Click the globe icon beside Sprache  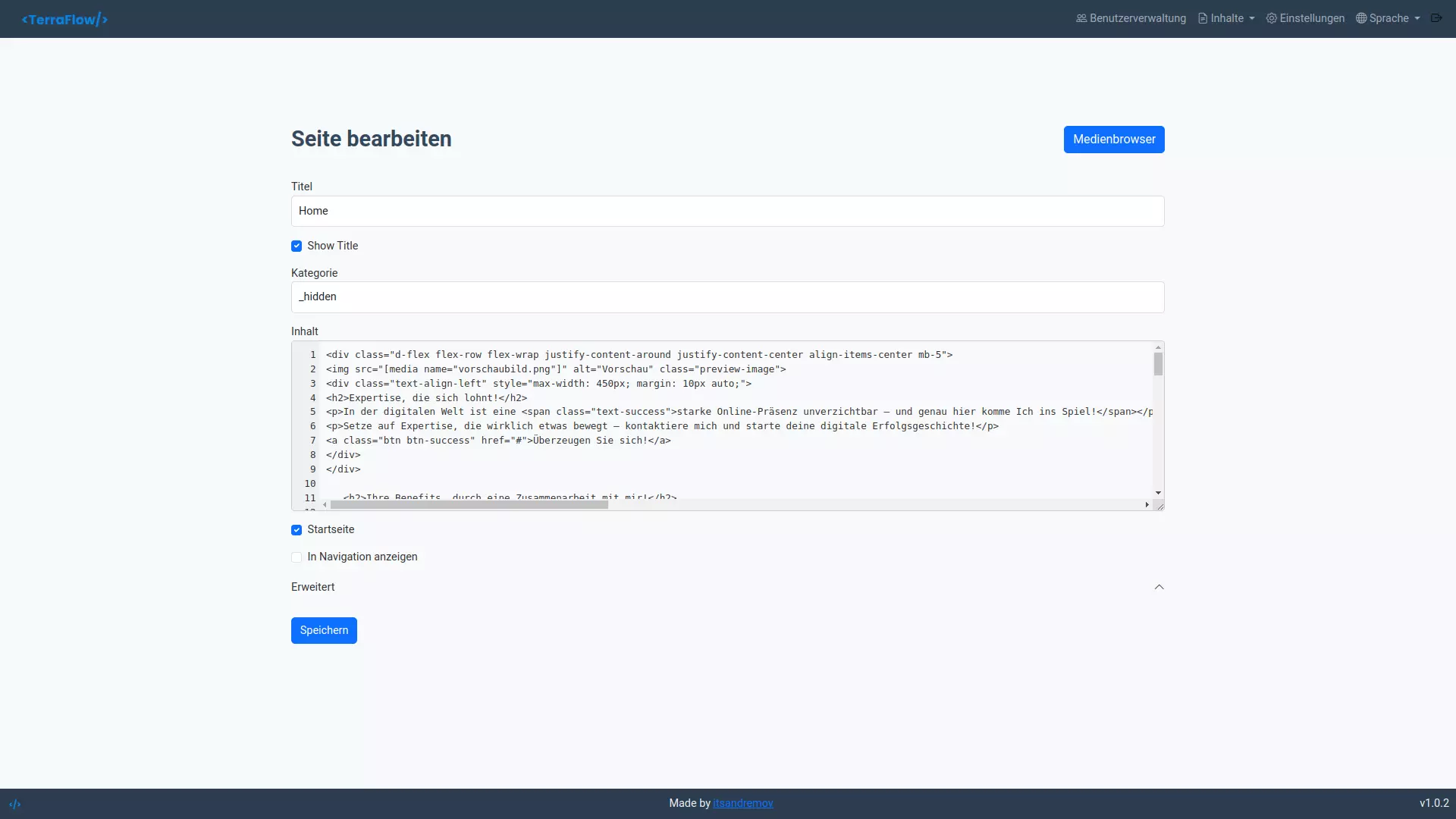pyautogui.click(x=1361, y=18)
